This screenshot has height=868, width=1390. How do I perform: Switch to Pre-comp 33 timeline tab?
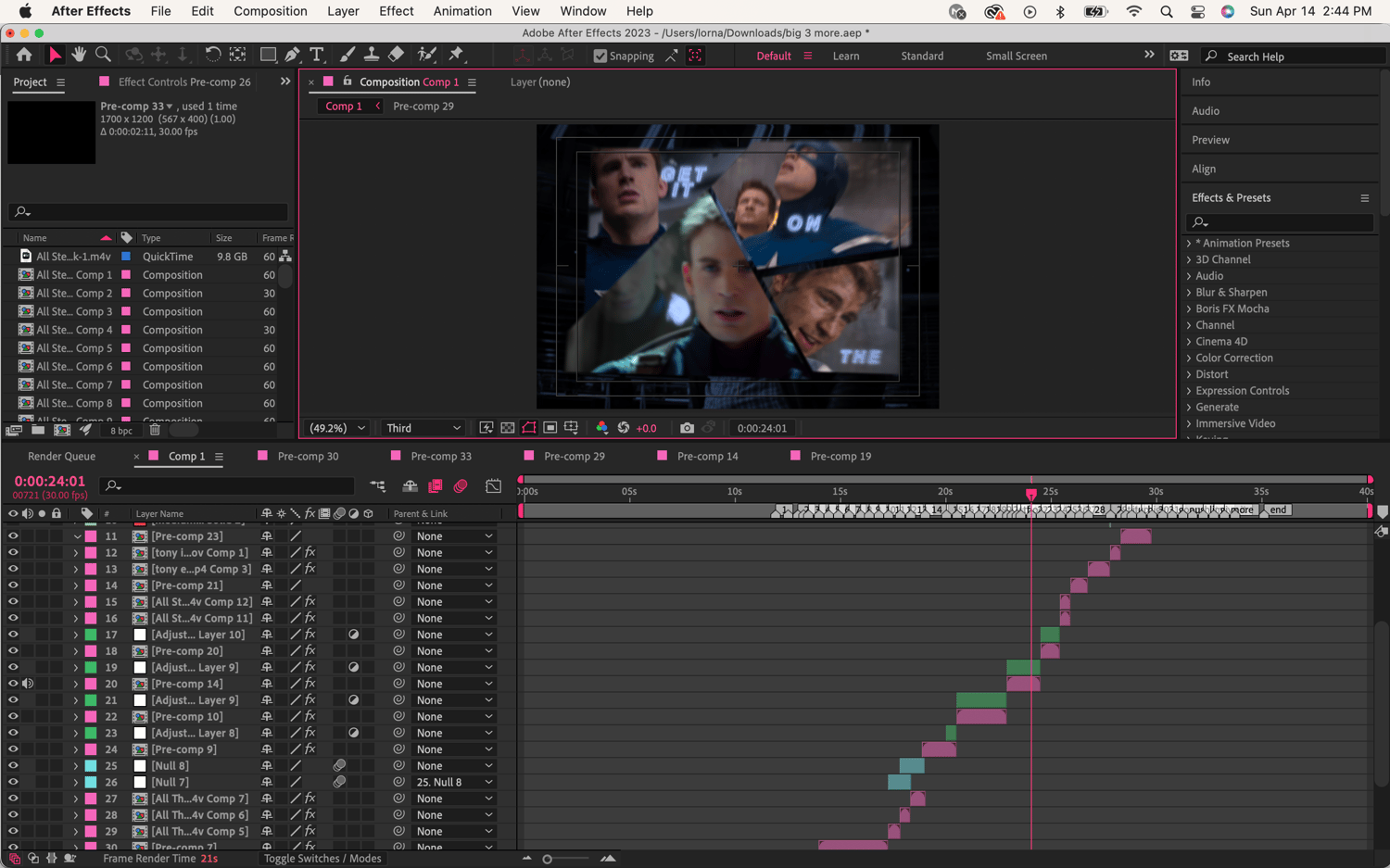pos(441,456)
